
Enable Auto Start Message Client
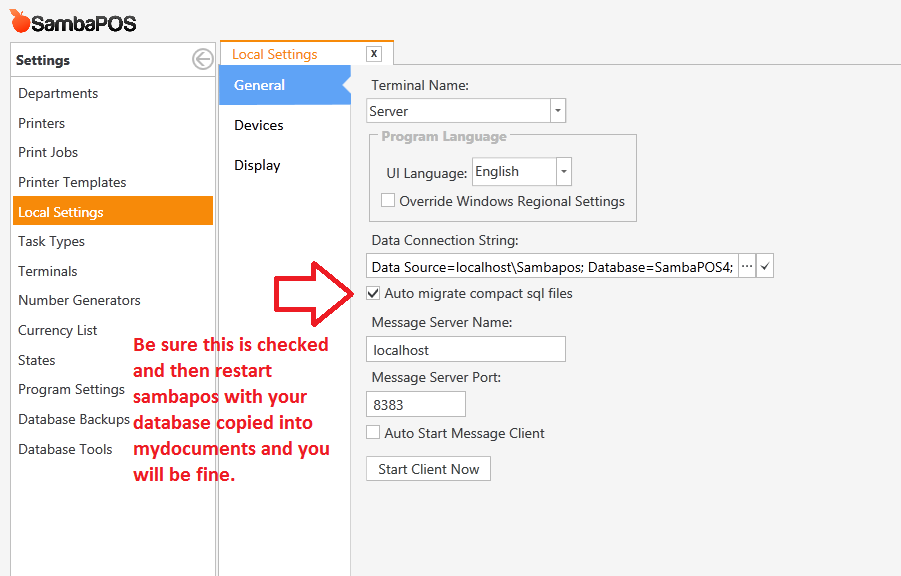[x=373, y=432]
